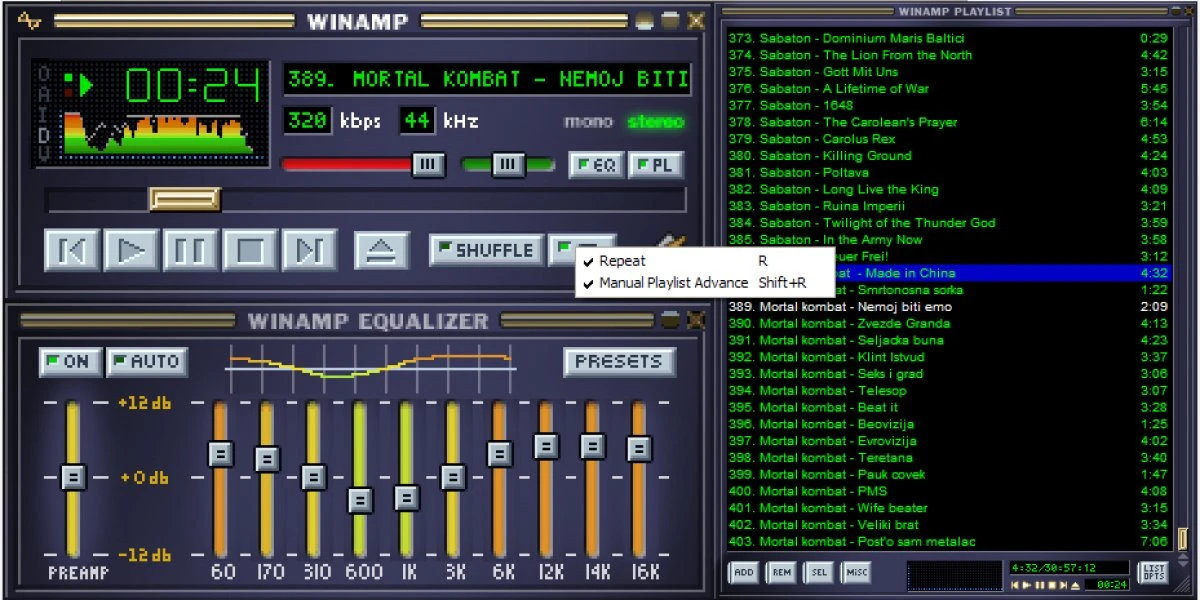This screenshot has width=1200, height=600.
Task: Enable the EQ toggle button
Action: click(595, 165)
